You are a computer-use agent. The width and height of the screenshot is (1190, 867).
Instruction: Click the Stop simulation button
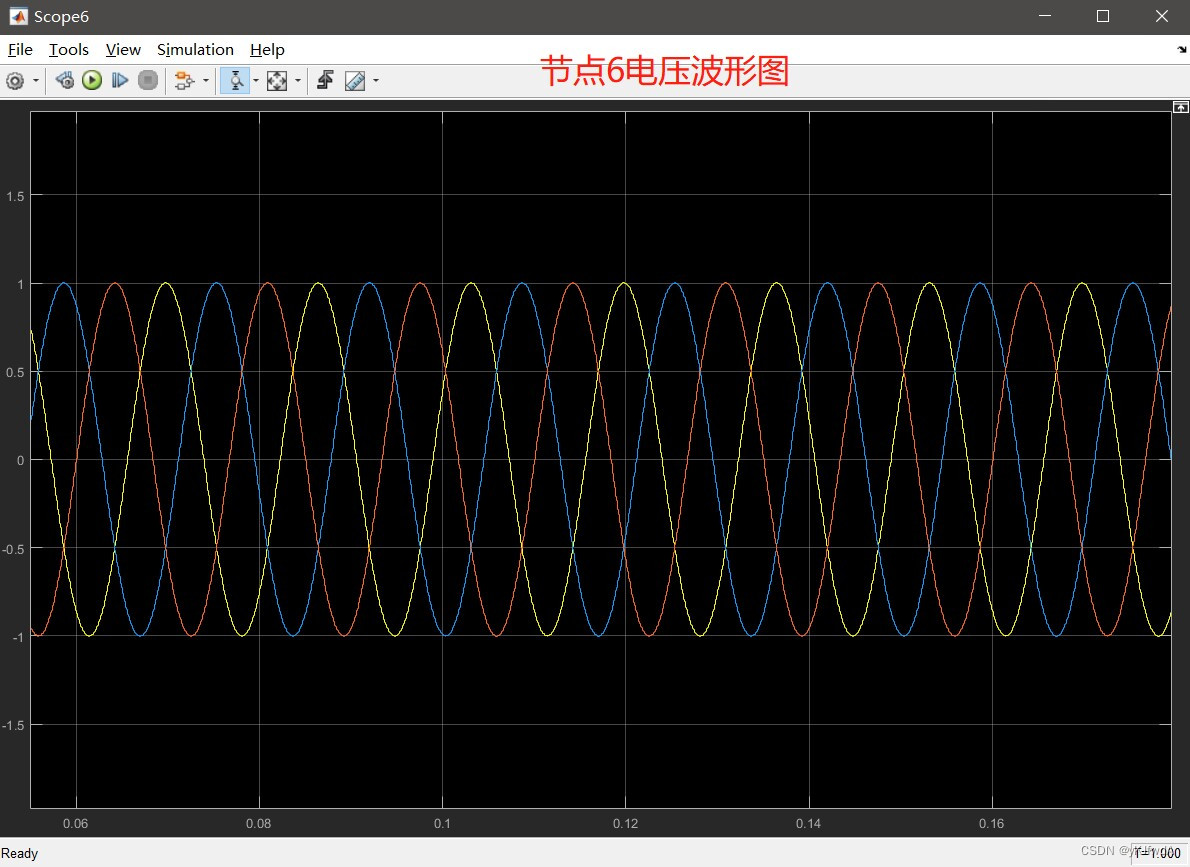[148, 80]
